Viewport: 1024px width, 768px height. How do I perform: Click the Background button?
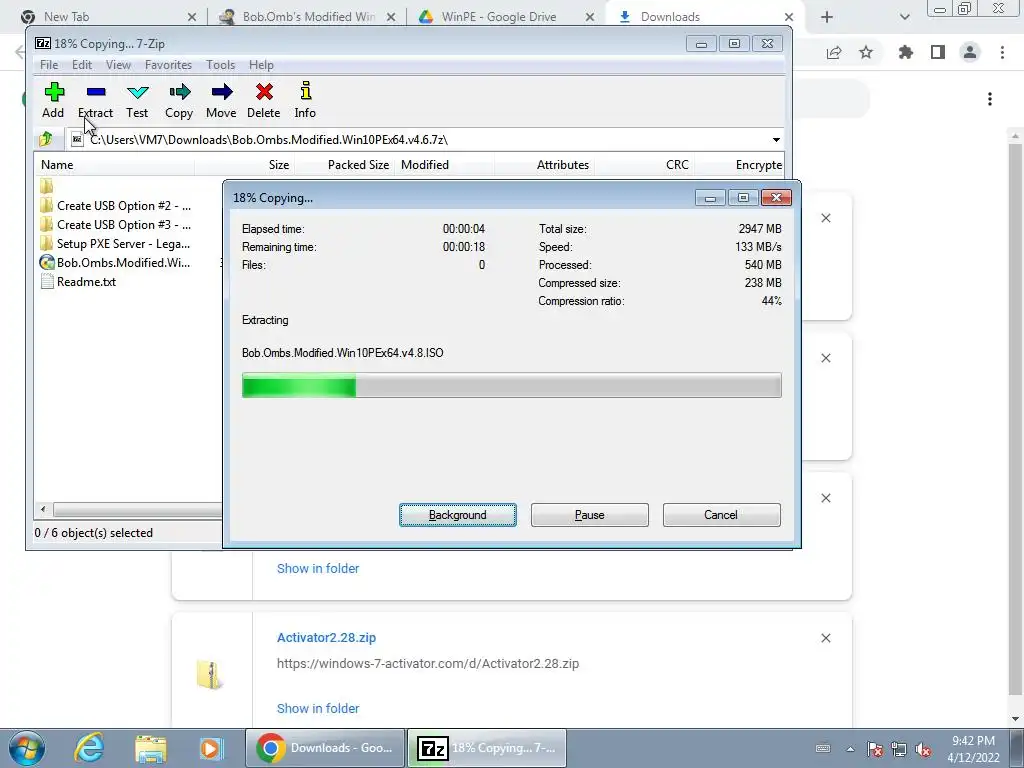(x=458, y=515)
